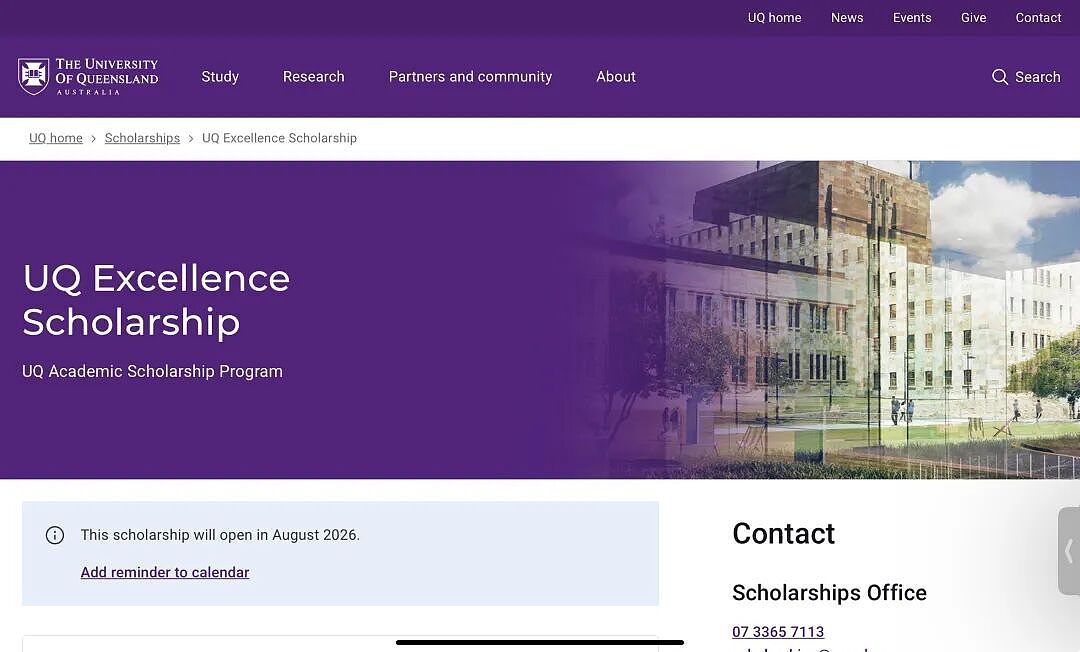The image size is (1080, 652).
Task: Click the University of Queensland logo
Action: coord(88,76)
